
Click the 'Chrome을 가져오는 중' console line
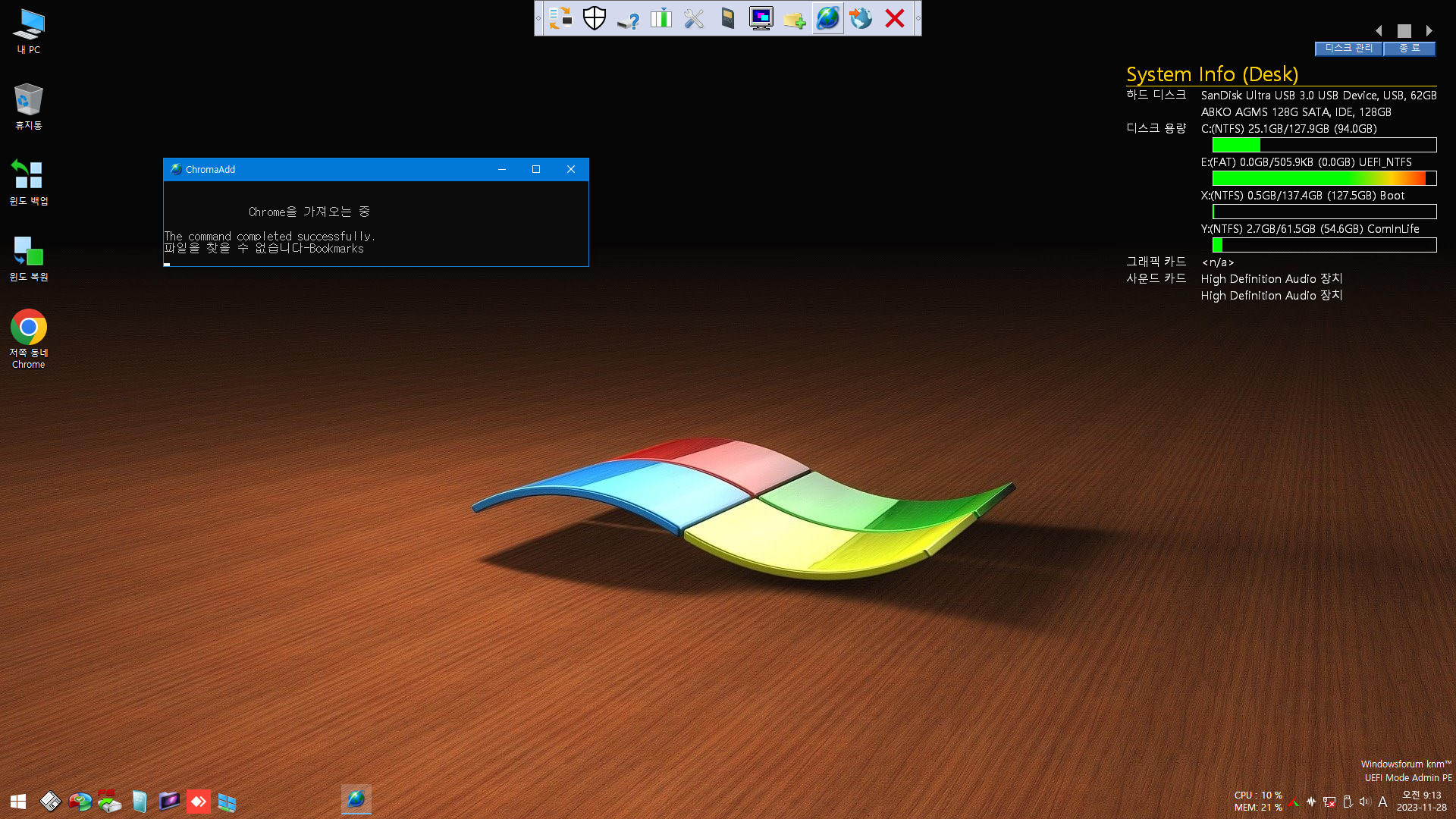[x=309, y=212]
